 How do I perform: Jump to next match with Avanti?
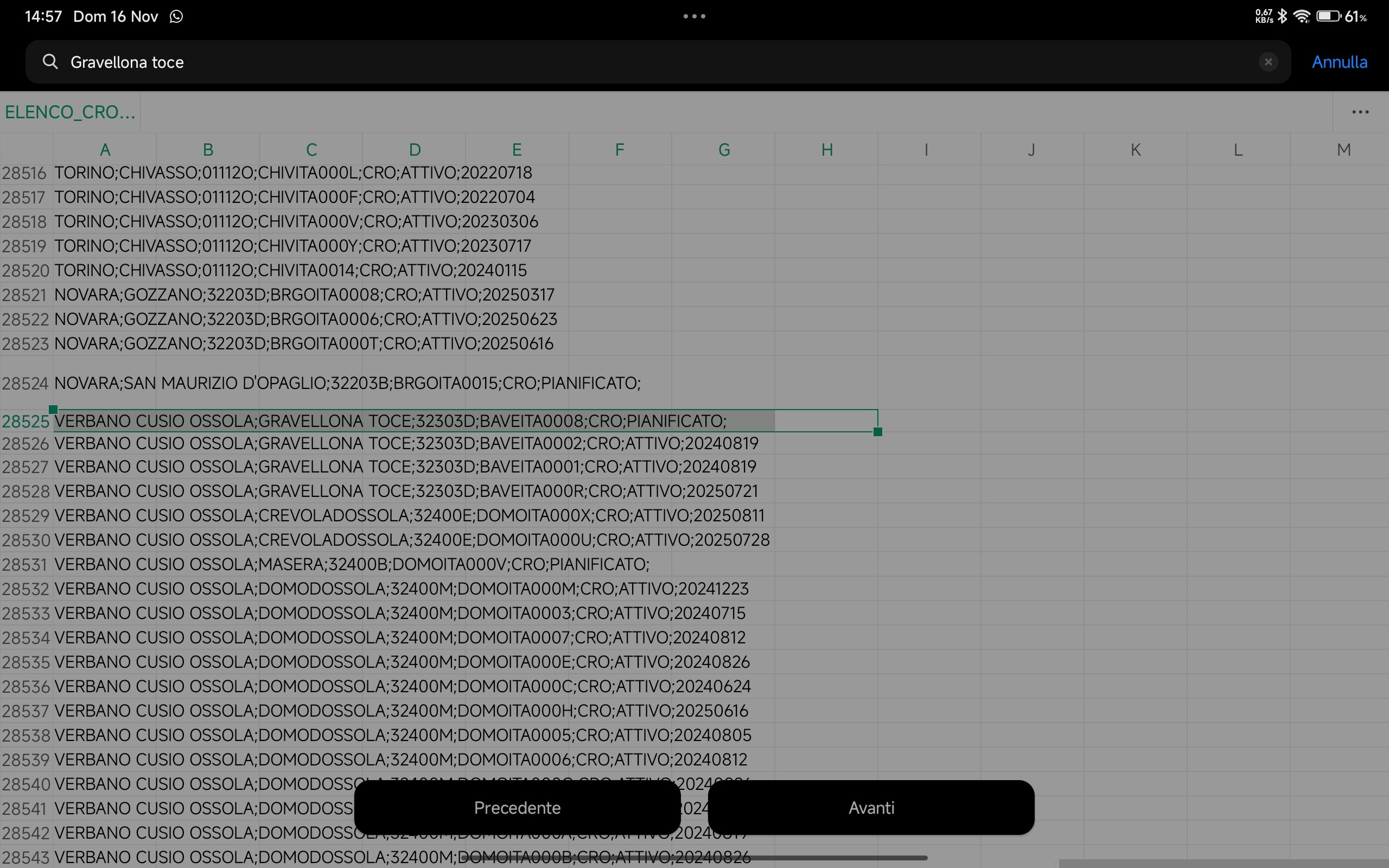[x=871, y=807]
